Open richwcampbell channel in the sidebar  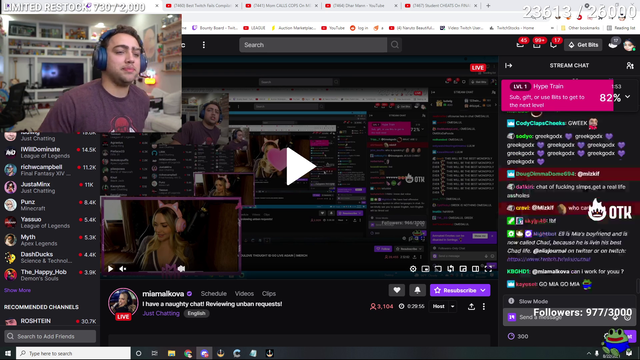(50, 170)
